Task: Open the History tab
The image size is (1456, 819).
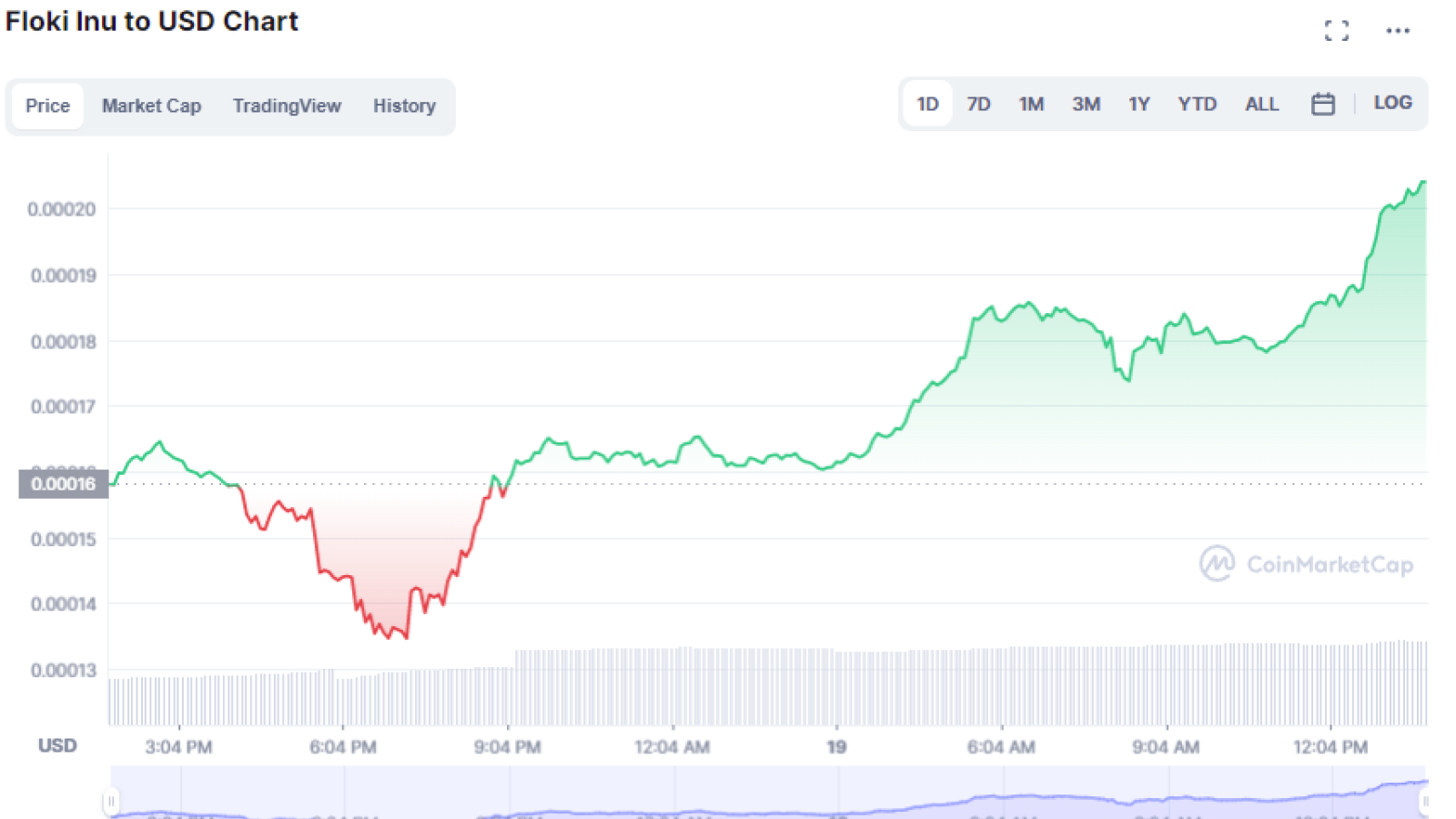Action: [x=404, y=106]
